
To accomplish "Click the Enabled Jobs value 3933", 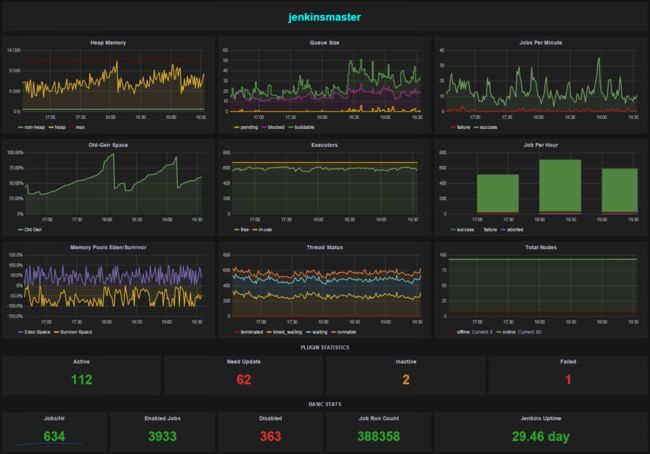I will pyautogui.click(x=162, y=437).
